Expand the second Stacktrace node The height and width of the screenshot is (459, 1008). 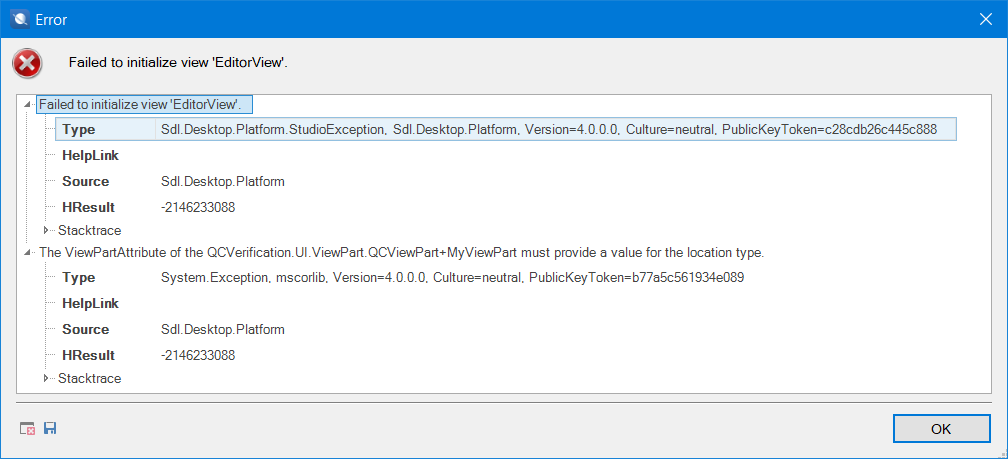point(46,378)
